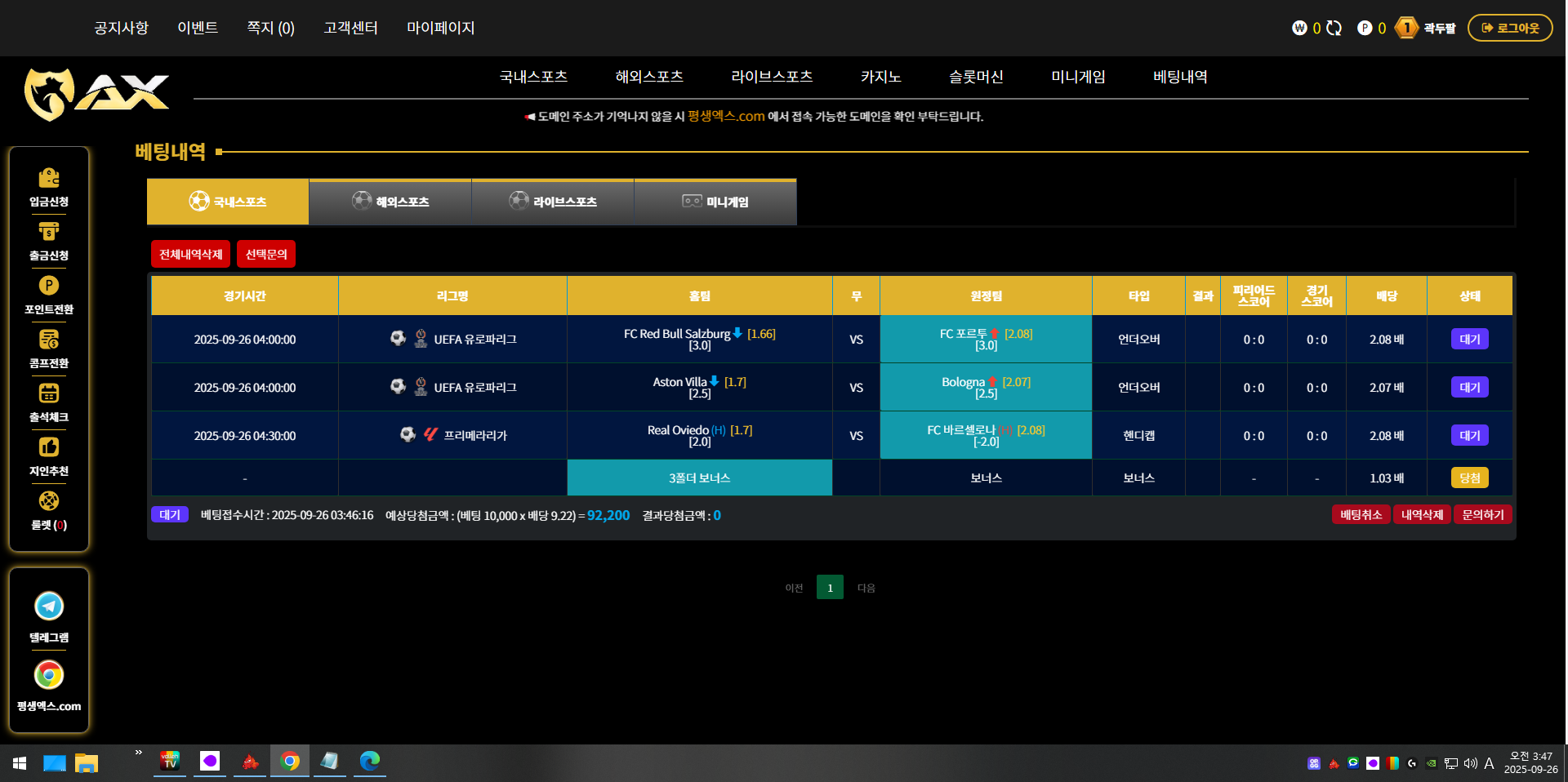This screenshot has height=782, width=1568.
Task: Launch Microsoft Edge from the taskbar
Action: click(x=370, y=761)
